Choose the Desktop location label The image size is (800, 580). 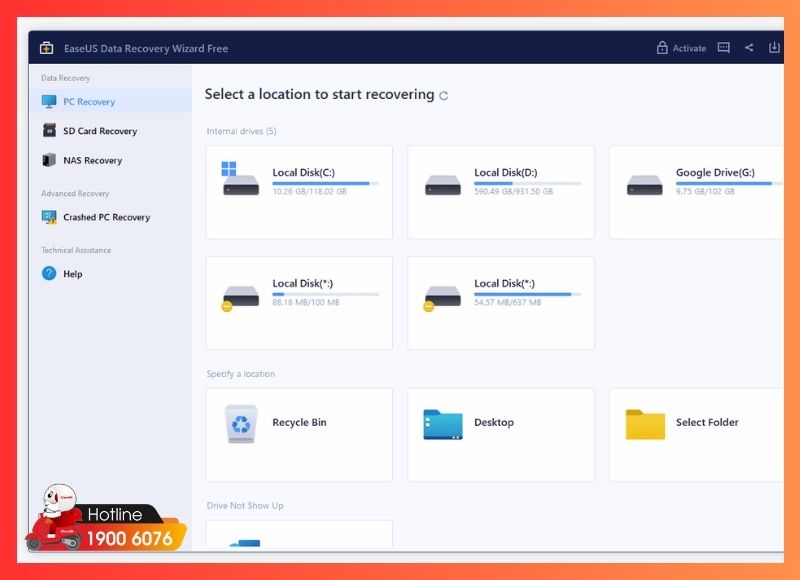(x=494, y=422)
